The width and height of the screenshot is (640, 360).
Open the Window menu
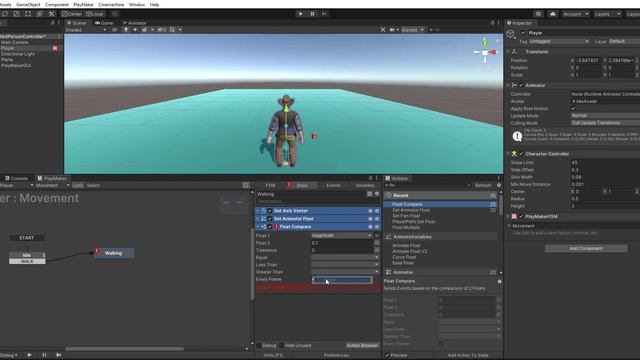coord(137,4)
